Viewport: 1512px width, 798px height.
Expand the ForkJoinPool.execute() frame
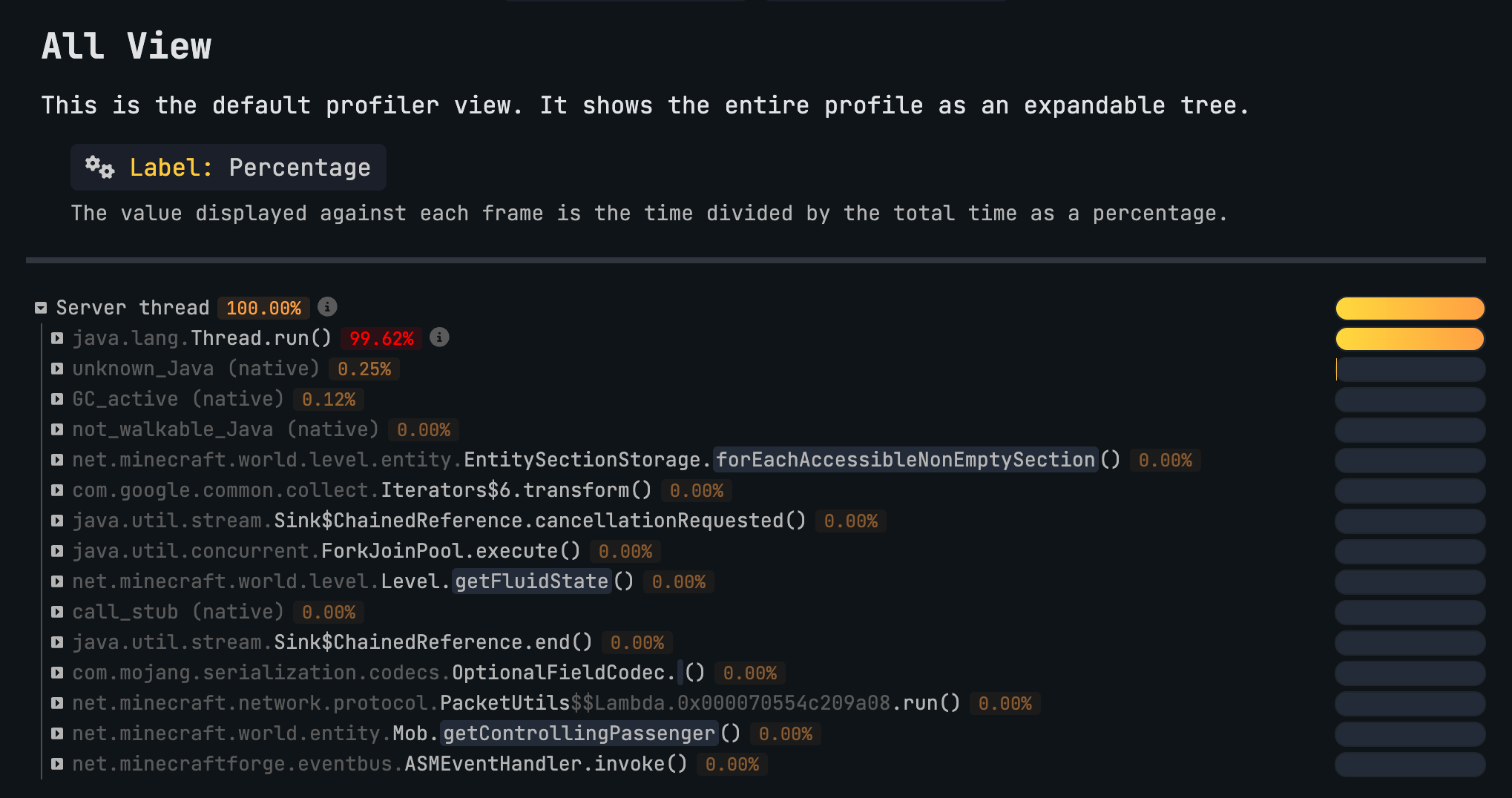click(57, 552)
